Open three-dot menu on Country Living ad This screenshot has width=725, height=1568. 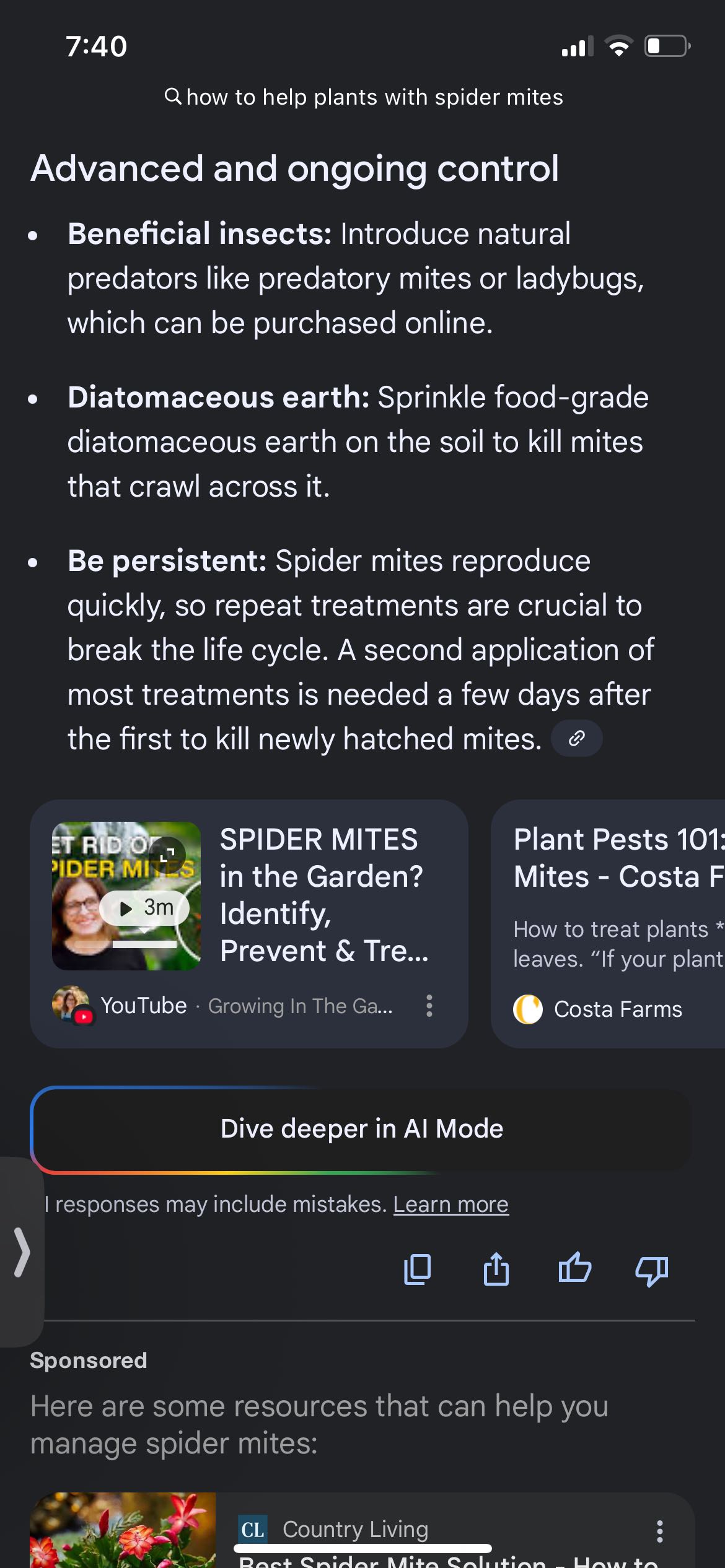coord(659,1531)
